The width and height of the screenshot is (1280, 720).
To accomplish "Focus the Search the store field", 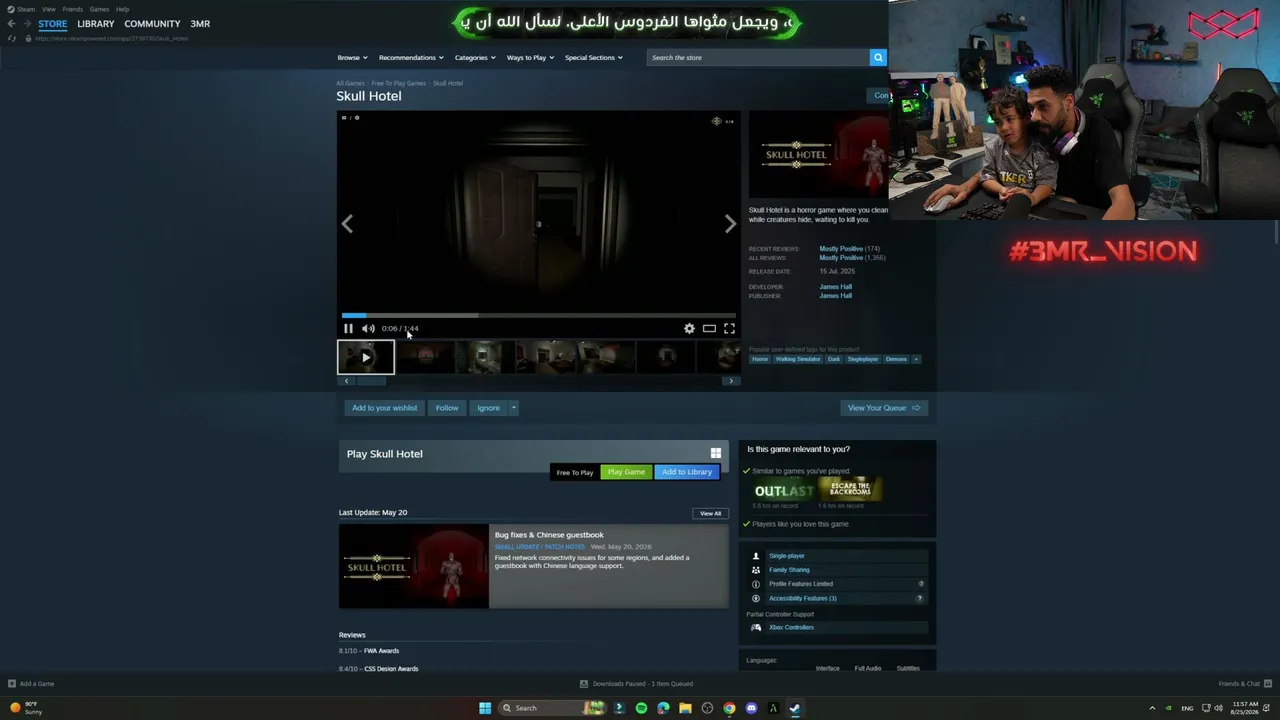I will point(758,57).
